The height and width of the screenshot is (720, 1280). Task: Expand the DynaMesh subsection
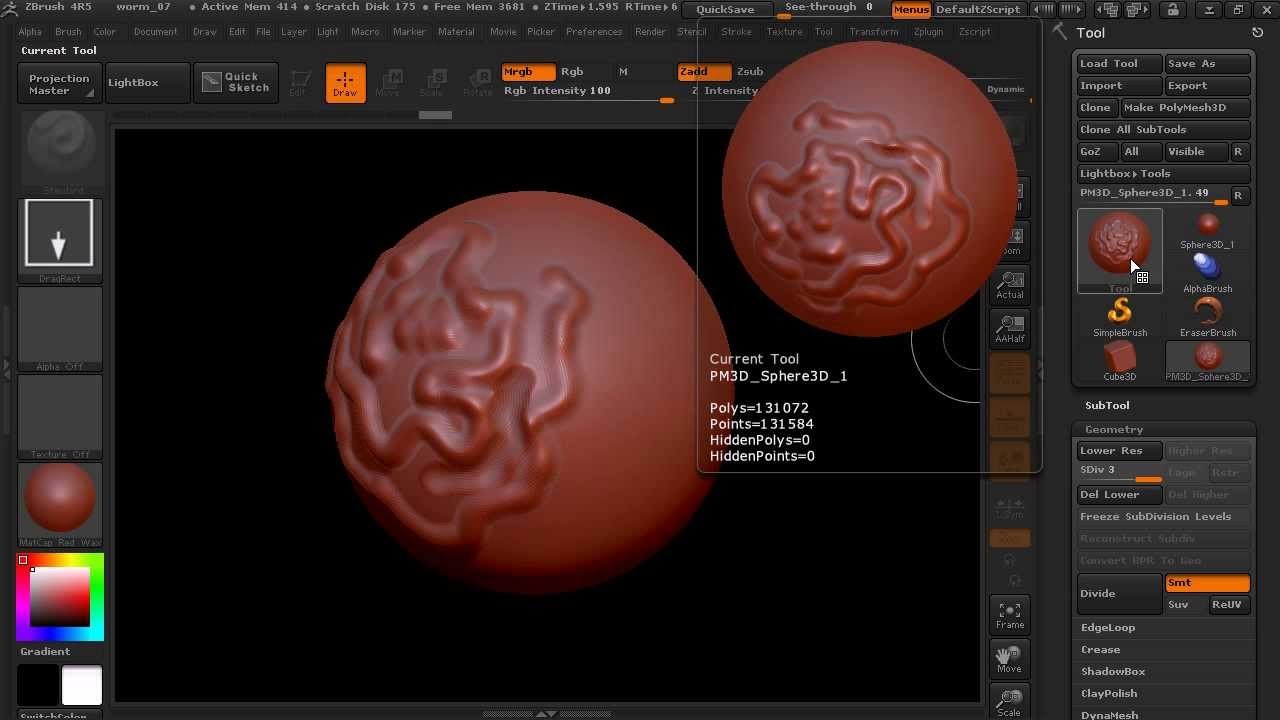click(1110, 715)
